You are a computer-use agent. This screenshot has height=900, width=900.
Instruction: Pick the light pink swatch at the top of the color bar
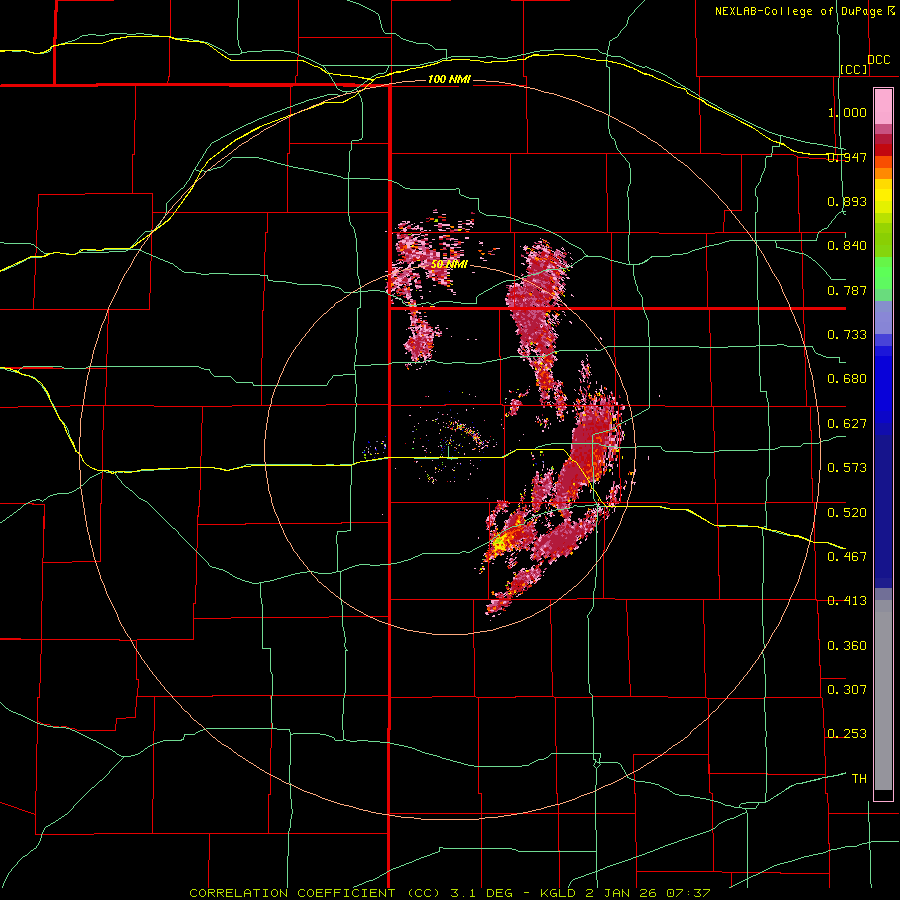pyautogui.click(x=883, y=106)
